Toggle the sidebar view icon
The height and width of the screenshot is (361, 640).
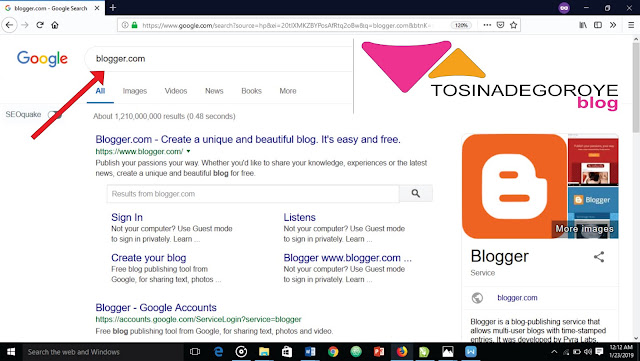pyautogui.click(x=598, y=25)
